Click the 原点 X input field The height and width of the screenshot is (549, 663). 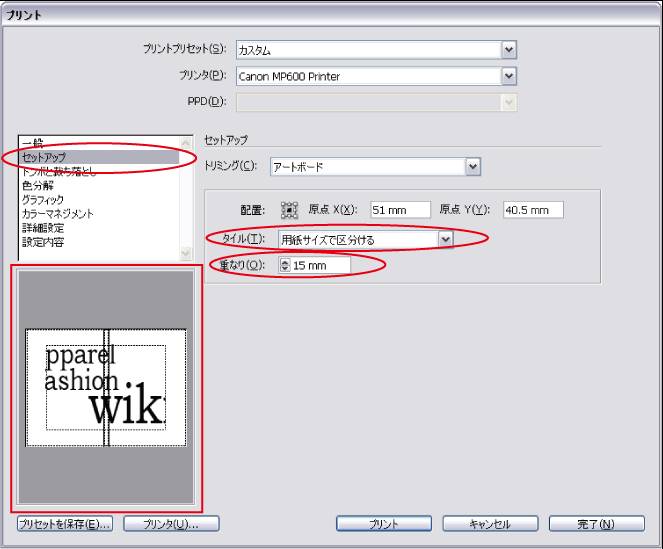click(398, 210)
